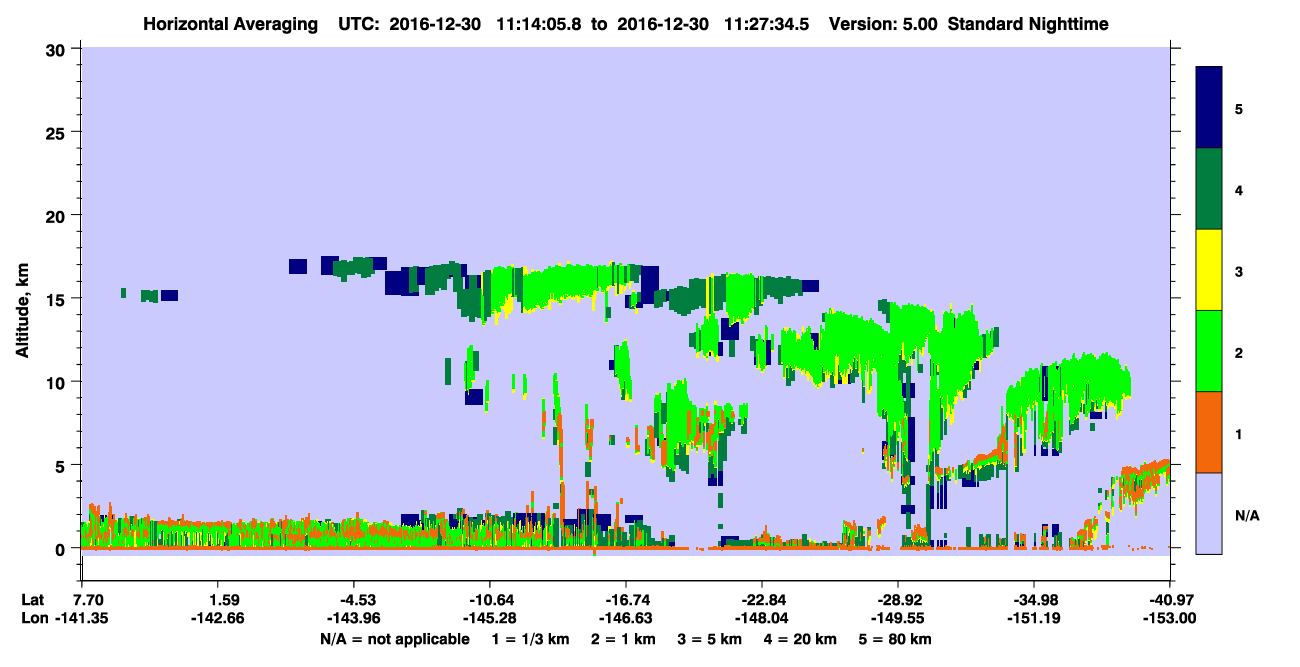This screenshot has width=1300, height=667.
Task: Click the latitude value -34.98
Action: pos(1034,600)
